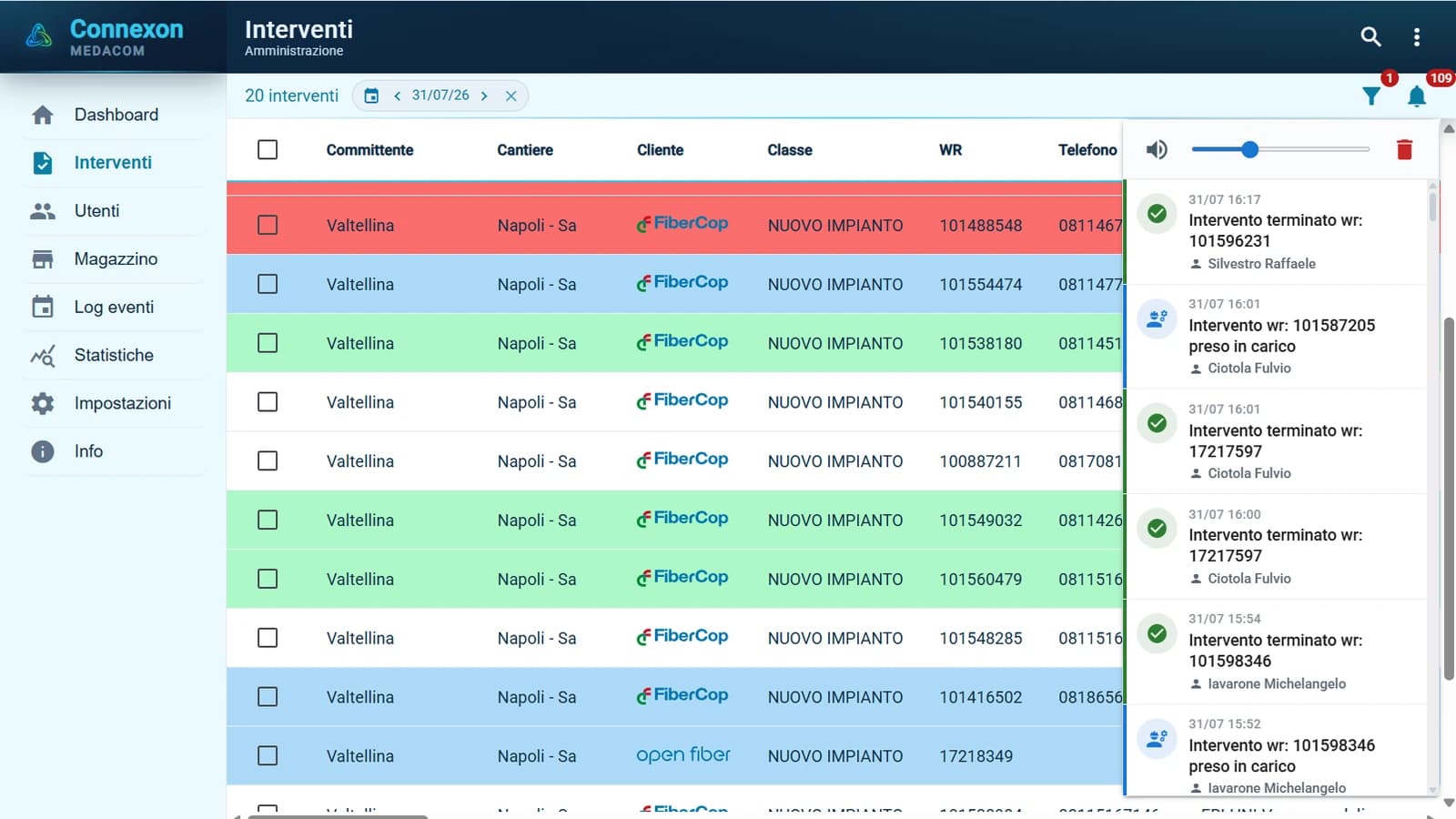Click green check icon of 15:54 notification
Image resolution: width=1456 pixels, height=819 pixels.
pos(1157,633)
